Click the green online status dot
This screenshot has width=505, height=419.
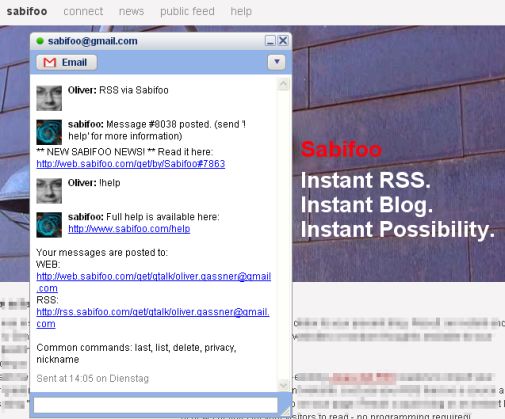click(x=40, y=41)
